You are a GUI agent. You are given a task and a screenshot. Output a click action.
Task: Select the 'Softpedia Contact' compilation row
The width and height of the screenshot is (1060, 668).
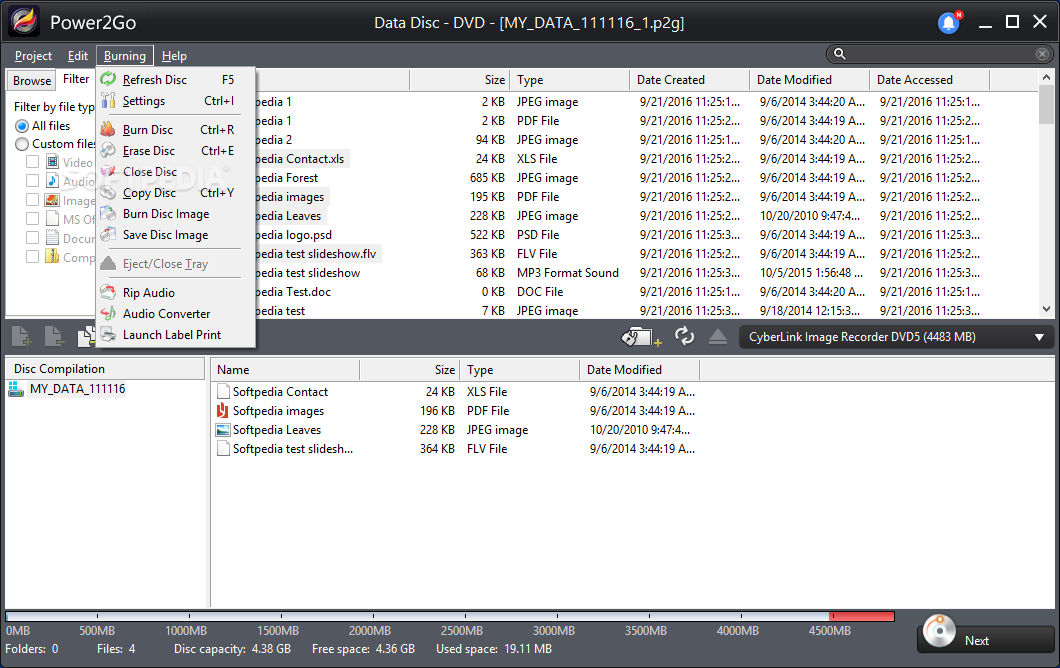(x=456, y=391)
